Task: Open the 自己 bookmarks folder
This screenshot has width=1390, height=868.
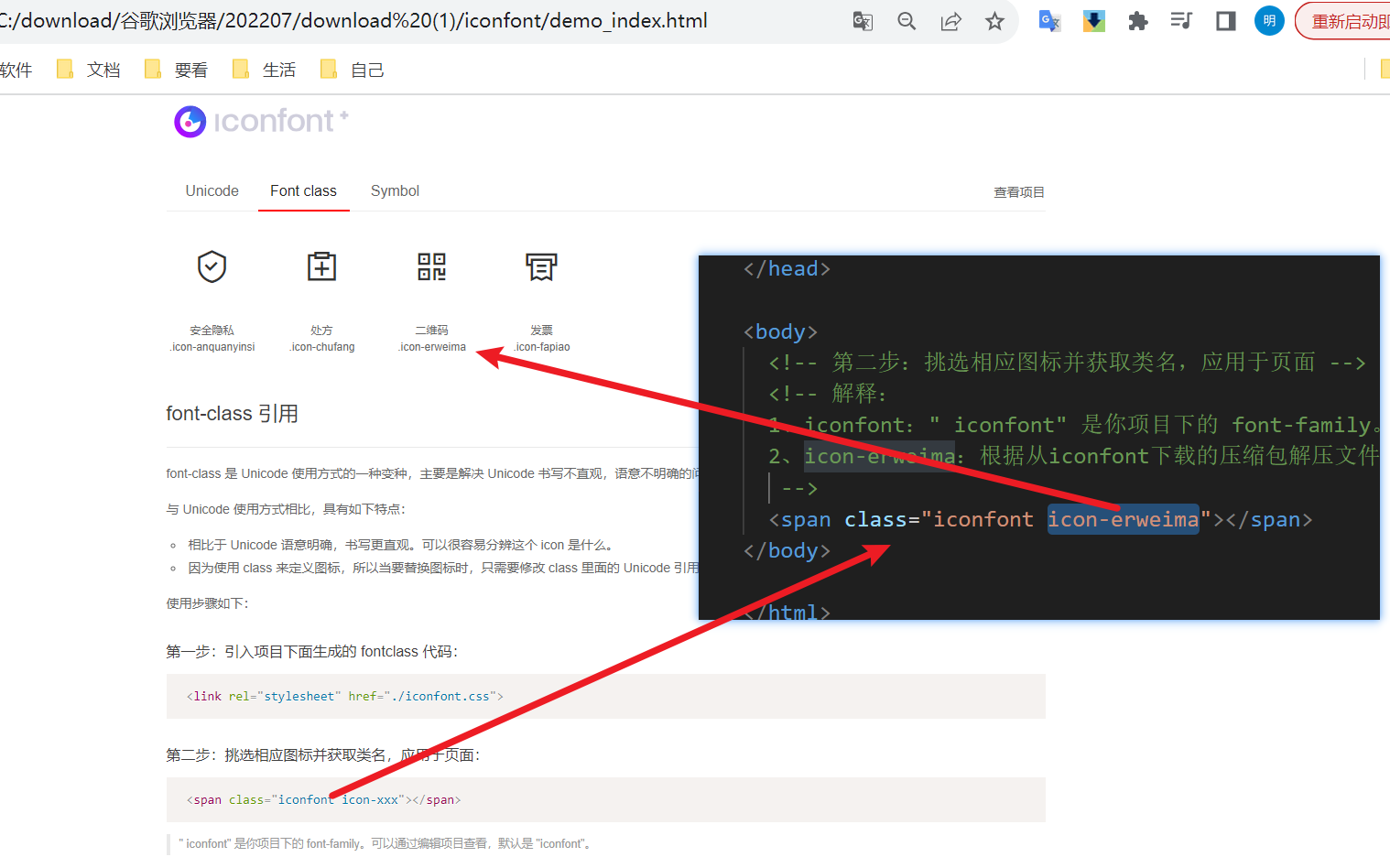Action: point(353,70)
